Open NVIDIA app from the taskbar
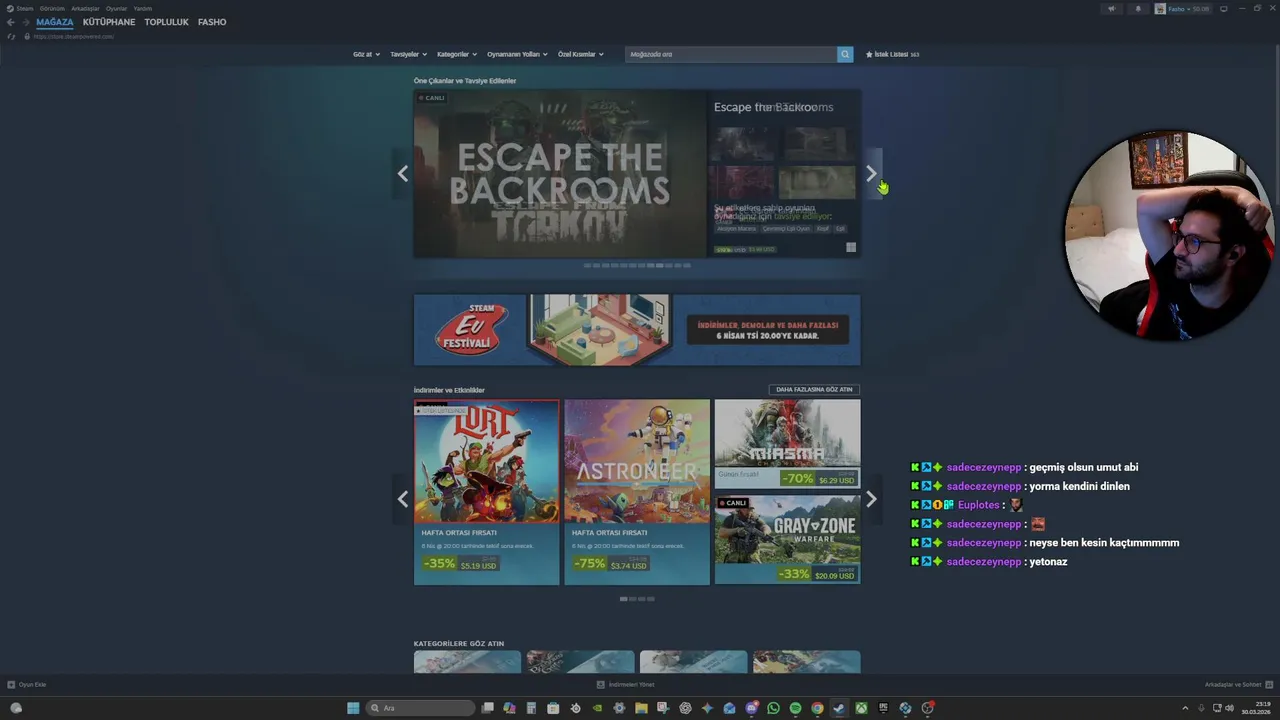This screenshot has height=720, width=1280. (597, 708)
